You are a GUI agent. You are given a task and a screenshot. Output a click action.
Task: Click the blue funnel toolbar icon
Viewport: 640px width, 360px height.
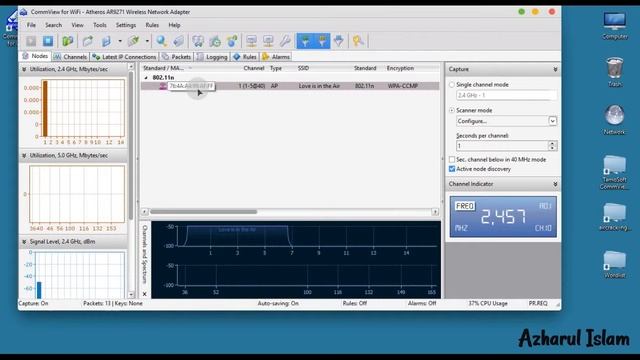tap(339, 41)
